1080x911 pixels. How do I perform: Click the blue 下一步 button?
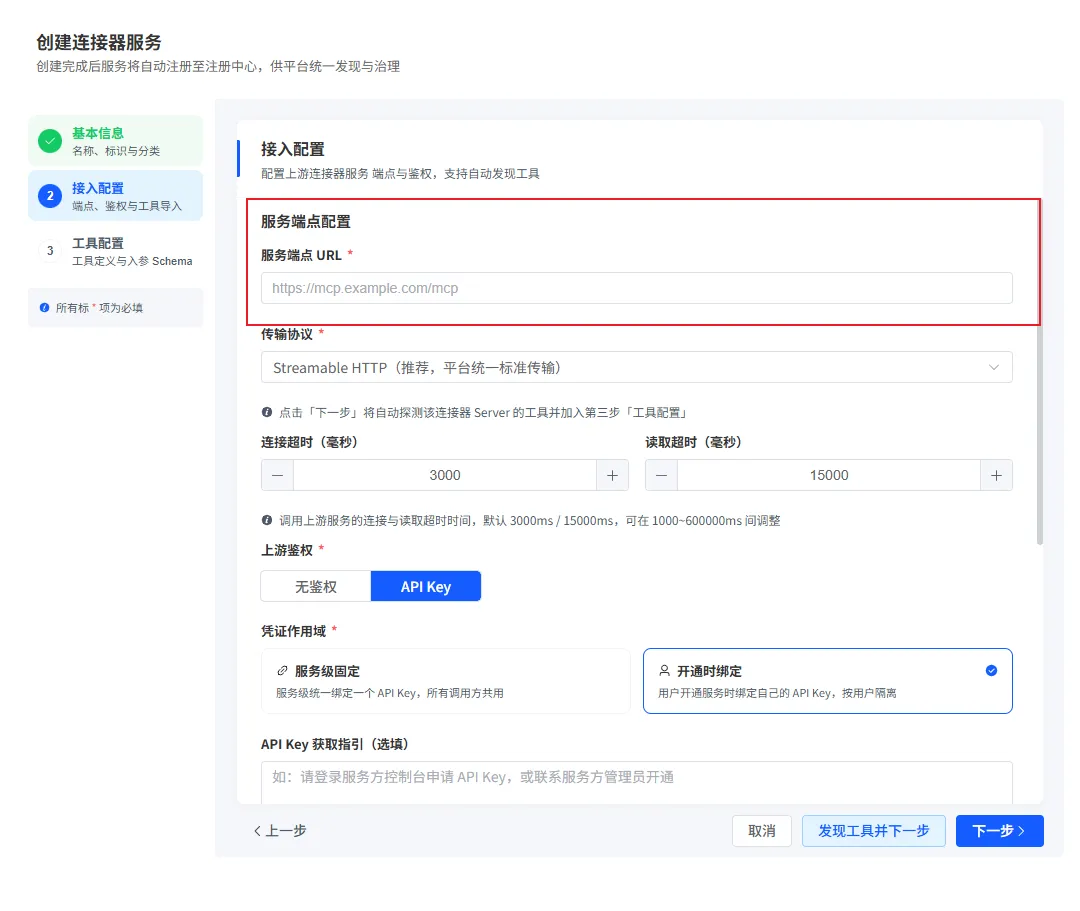click(999, 830)
